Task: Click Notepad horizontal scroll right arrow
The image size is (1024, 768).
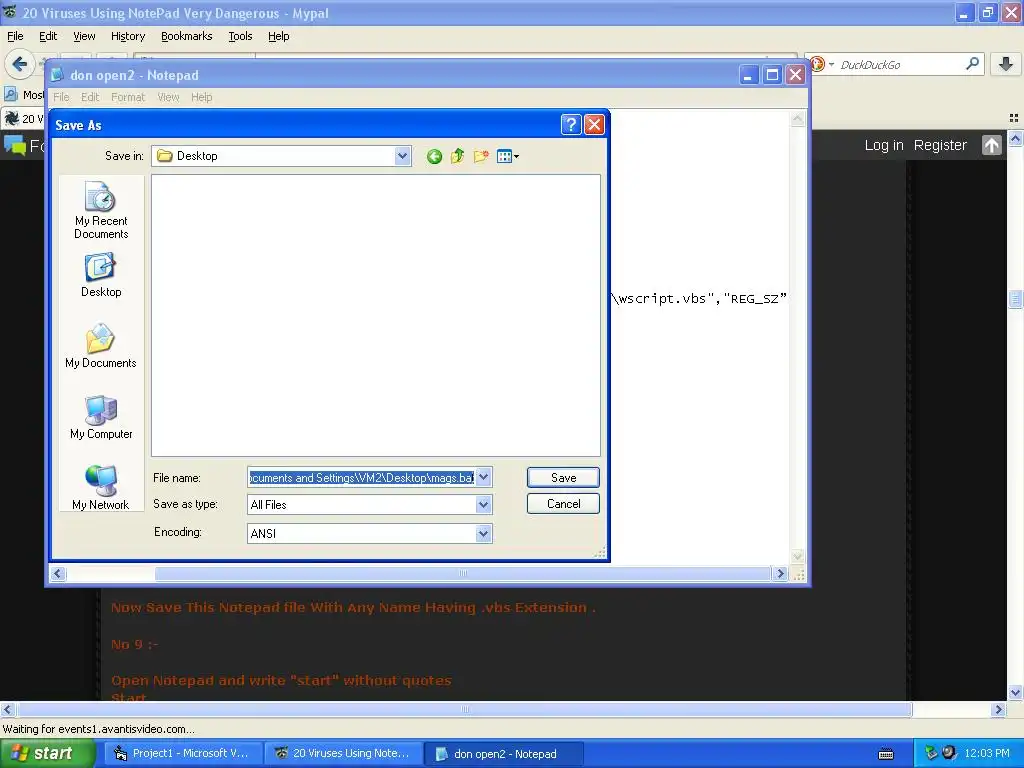Action: pos(779,573)
